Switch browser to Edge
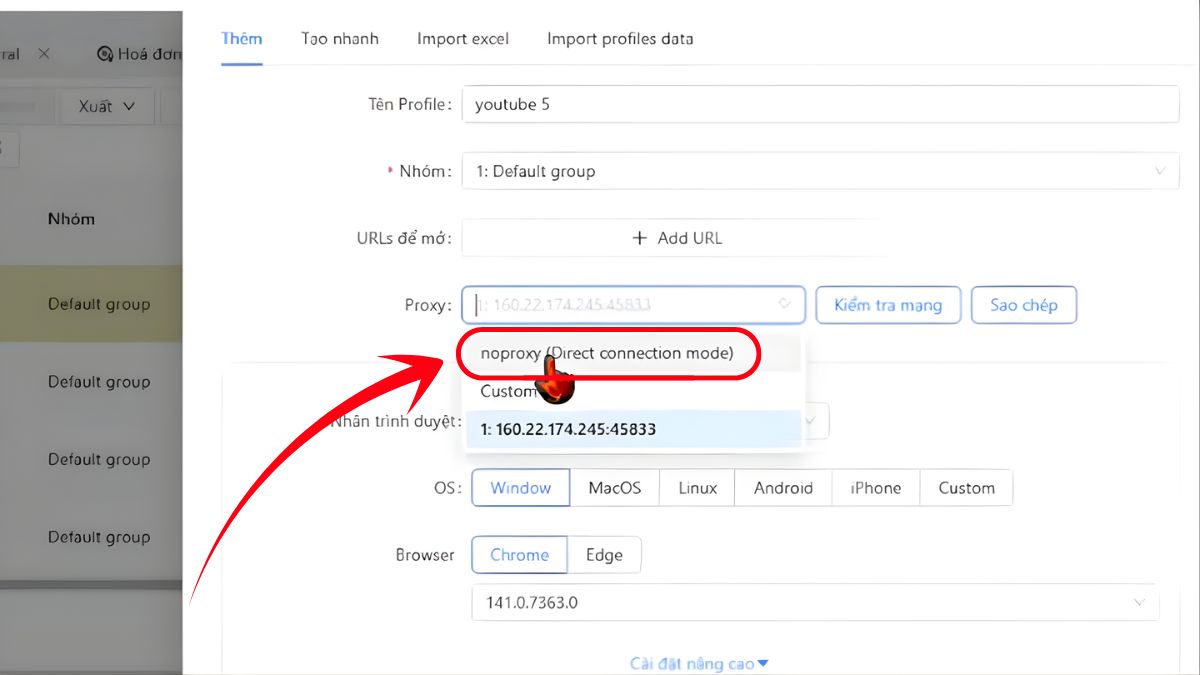 [604, 555]
